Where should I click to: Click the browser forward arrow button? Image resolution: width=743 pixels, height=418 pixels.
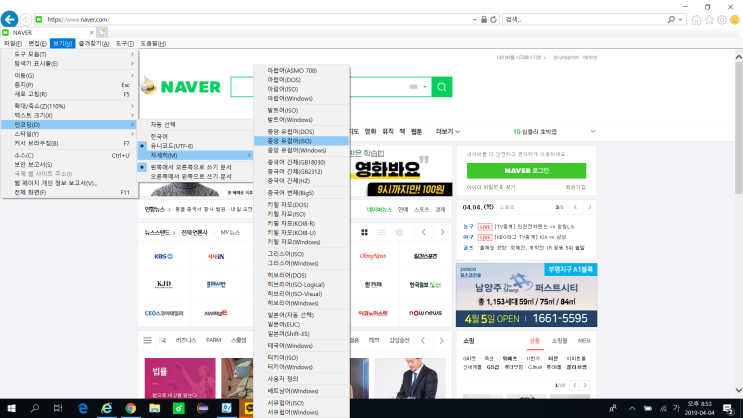26,19
